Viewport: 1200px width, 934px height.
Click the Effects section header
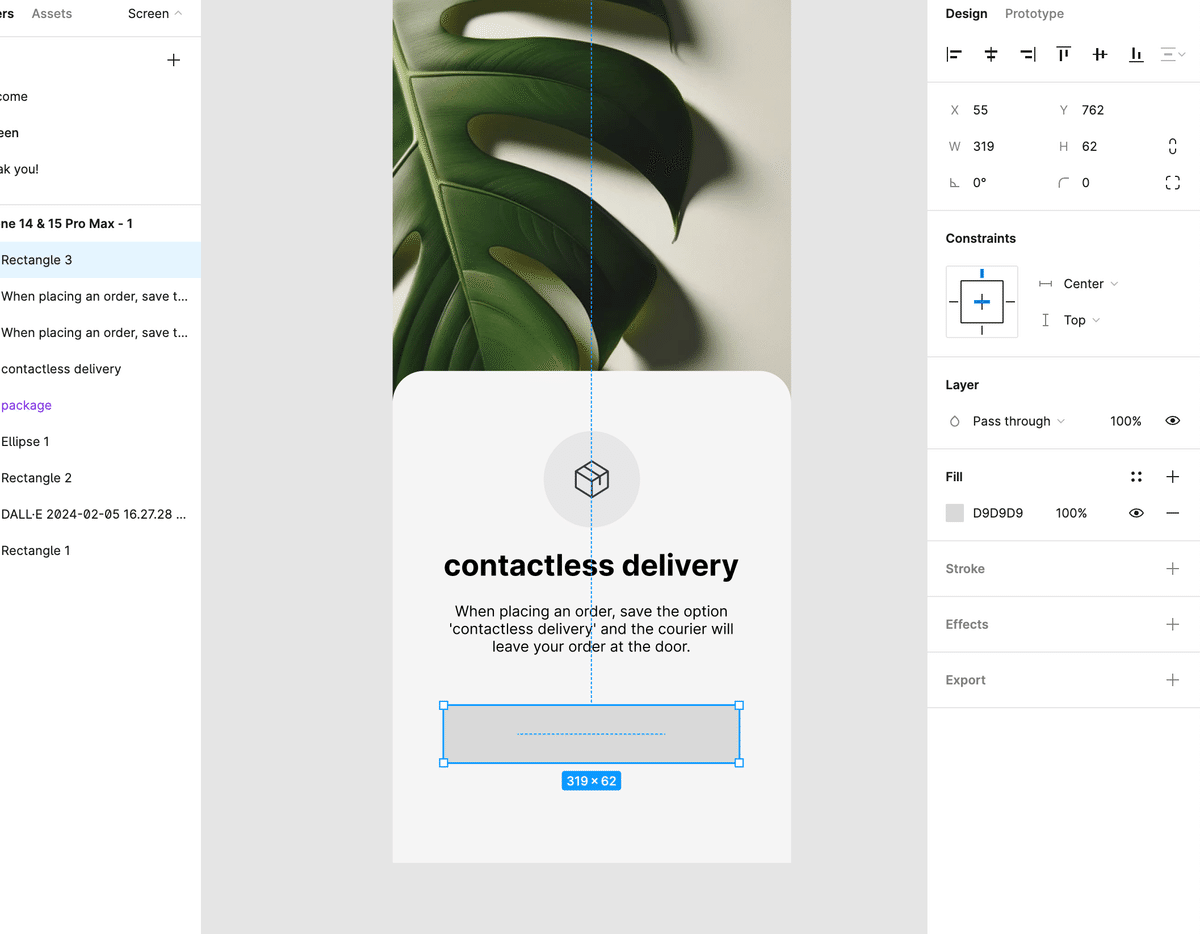tap(967, 624)
